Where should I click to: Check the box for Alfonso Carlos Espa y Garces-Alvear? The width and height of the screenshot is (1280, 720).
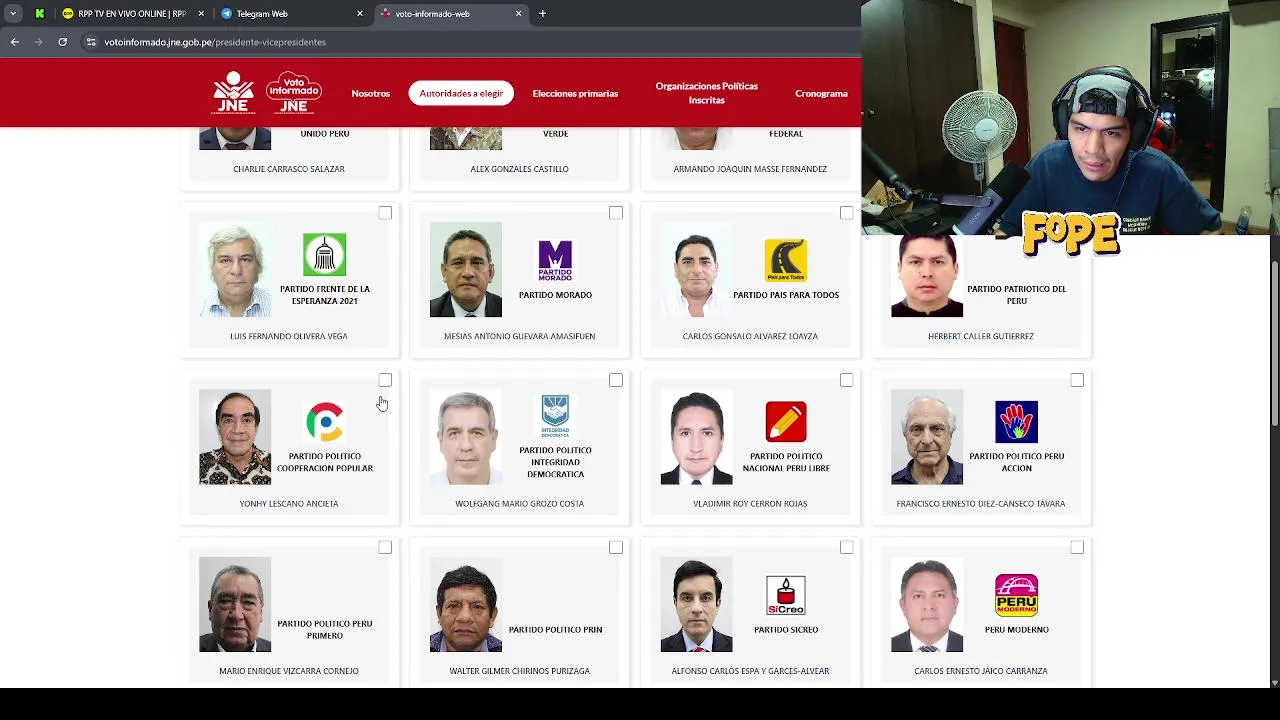(846, 547)
